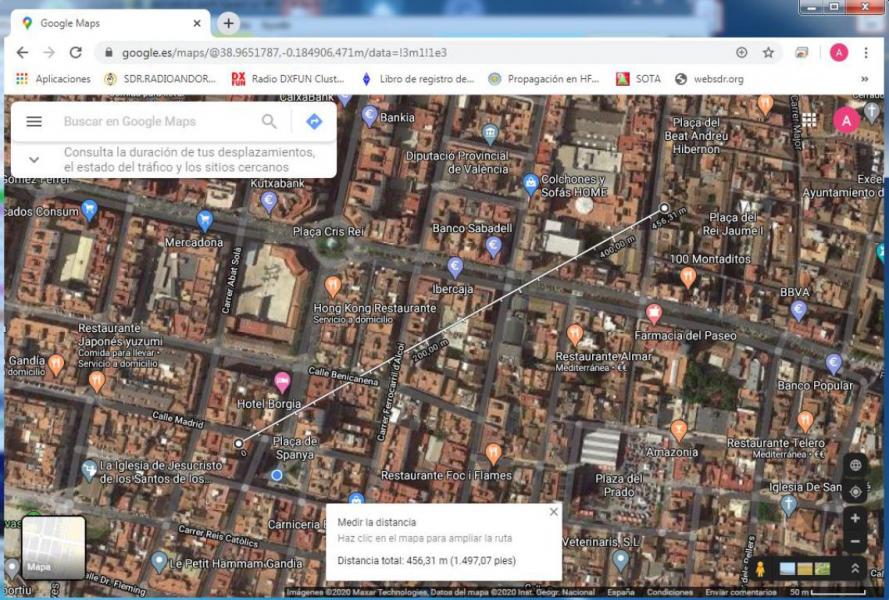This screenshot has height=600, width=889.
Task: Expand the traffic and nearby places panel
Action: tap(34, 159)
